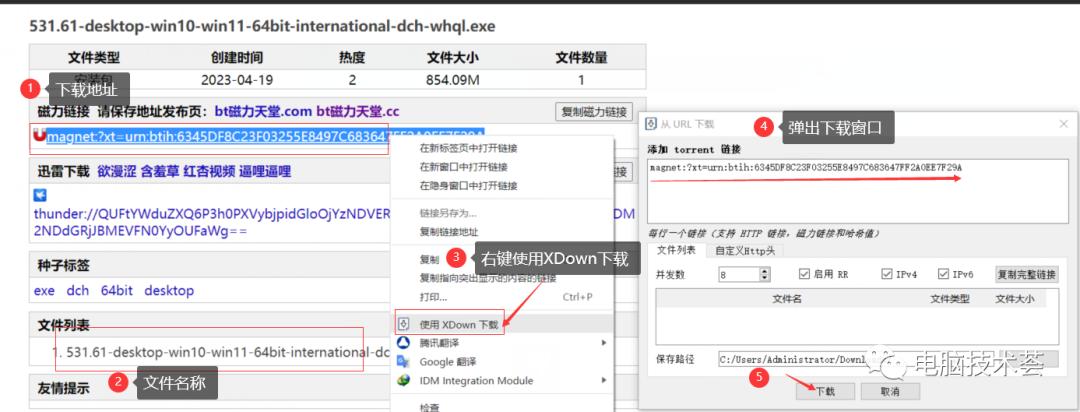
Task: Switch to the 文件列表 tab in the dialog
Action: (676, 250)
